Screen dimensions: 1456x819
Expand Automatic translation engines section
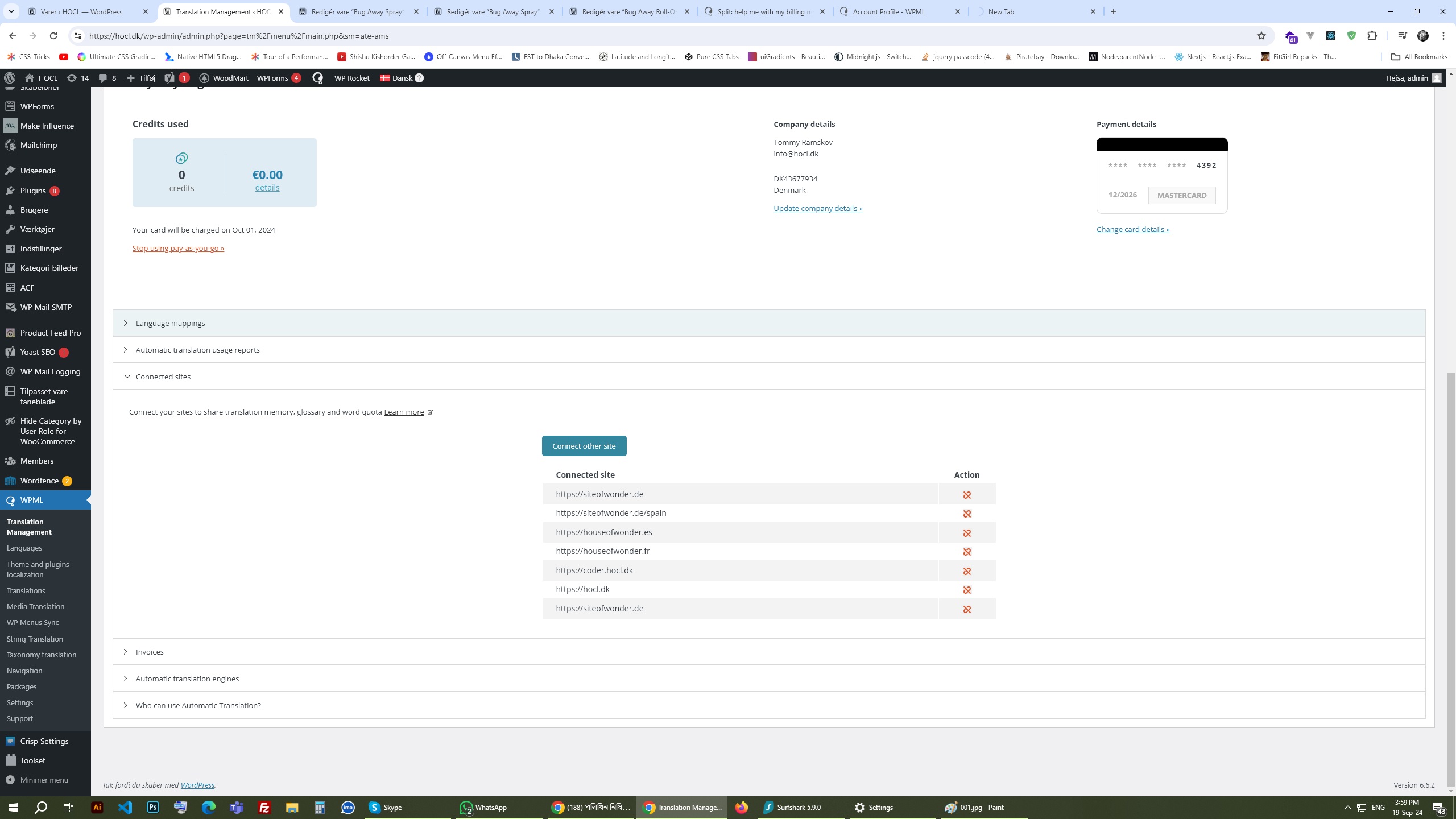769,679
